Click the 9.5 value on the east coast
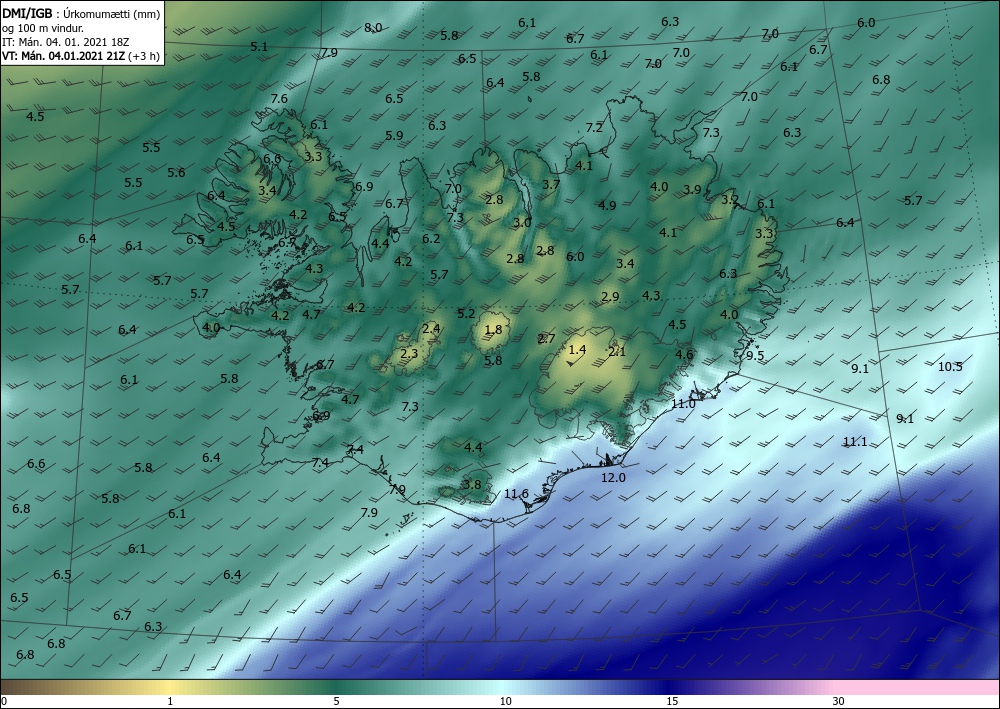 (755, 356)
